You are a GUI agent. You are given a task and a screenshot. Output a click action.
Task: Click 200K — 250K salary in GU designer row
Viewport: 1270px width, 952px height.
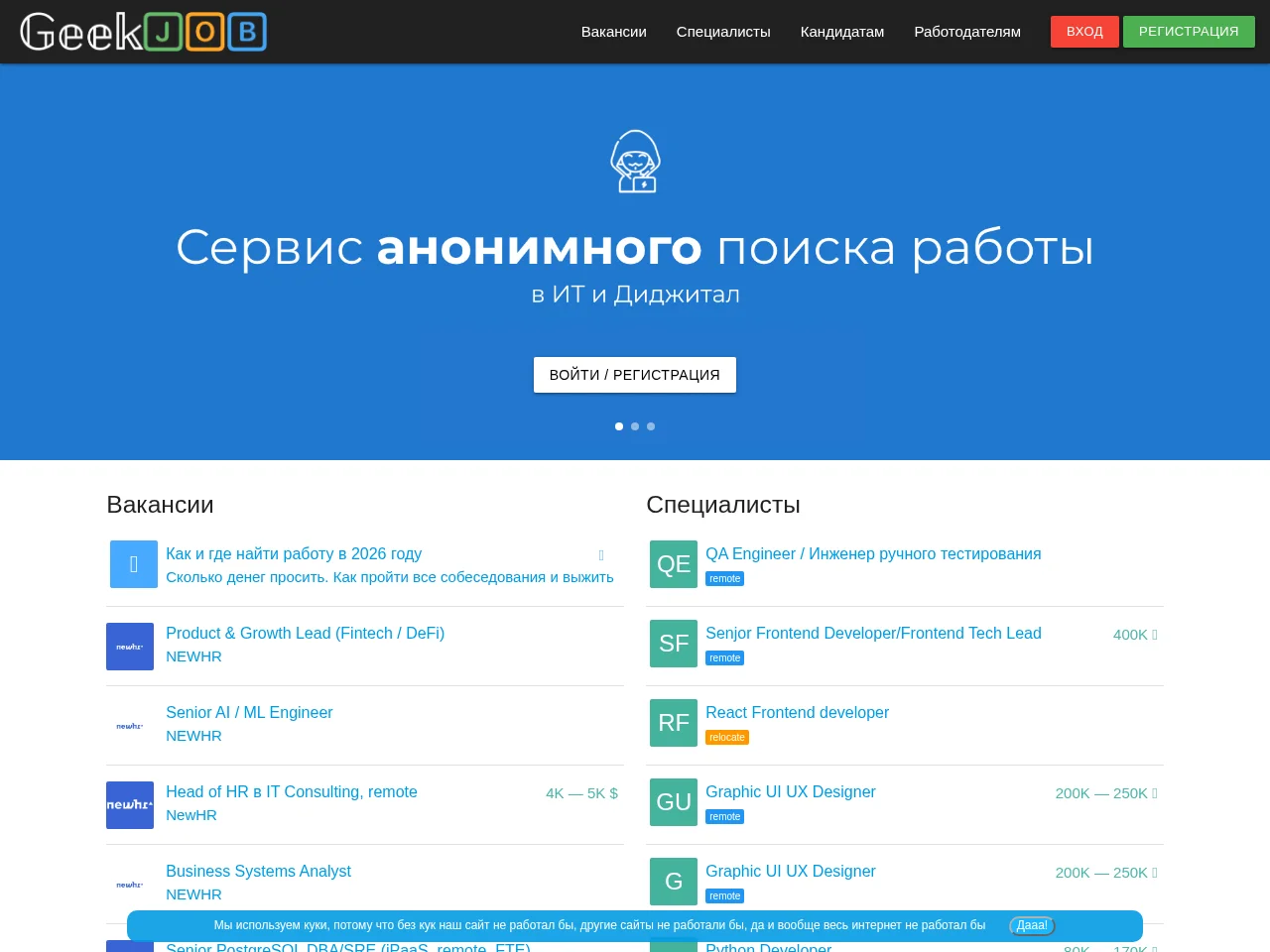[1106, 793]
